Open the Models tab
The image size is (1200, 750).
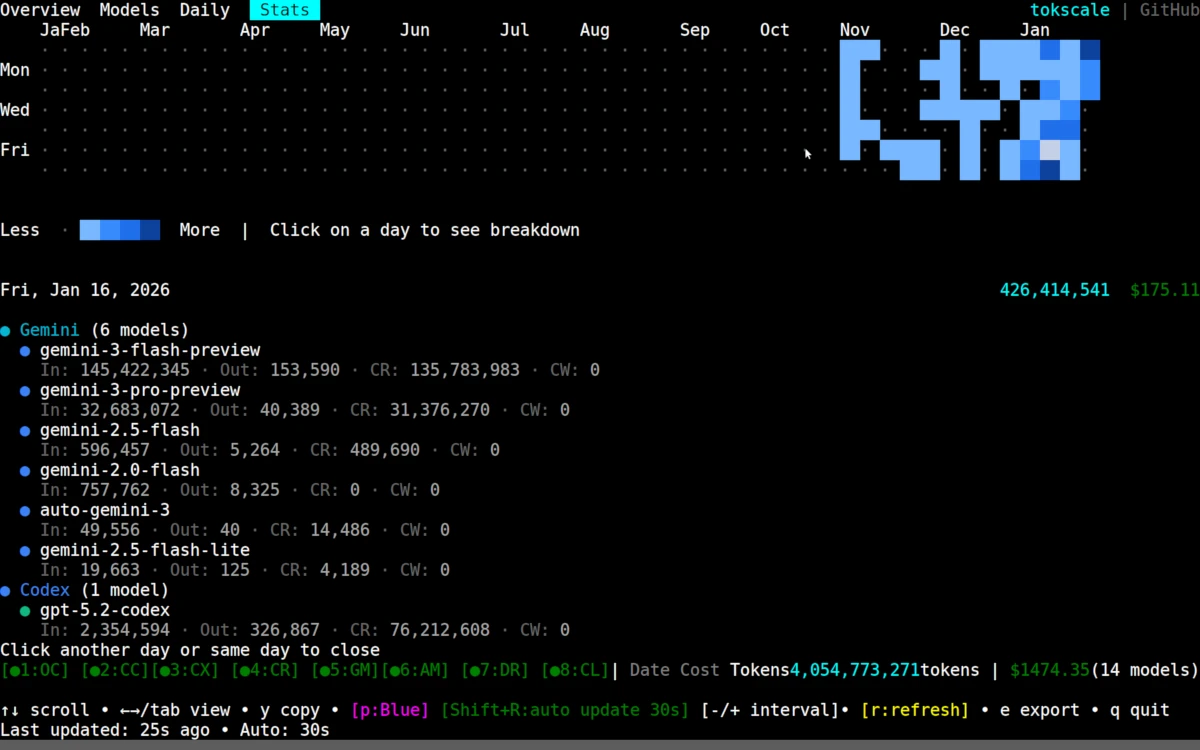tap(129, 10)
